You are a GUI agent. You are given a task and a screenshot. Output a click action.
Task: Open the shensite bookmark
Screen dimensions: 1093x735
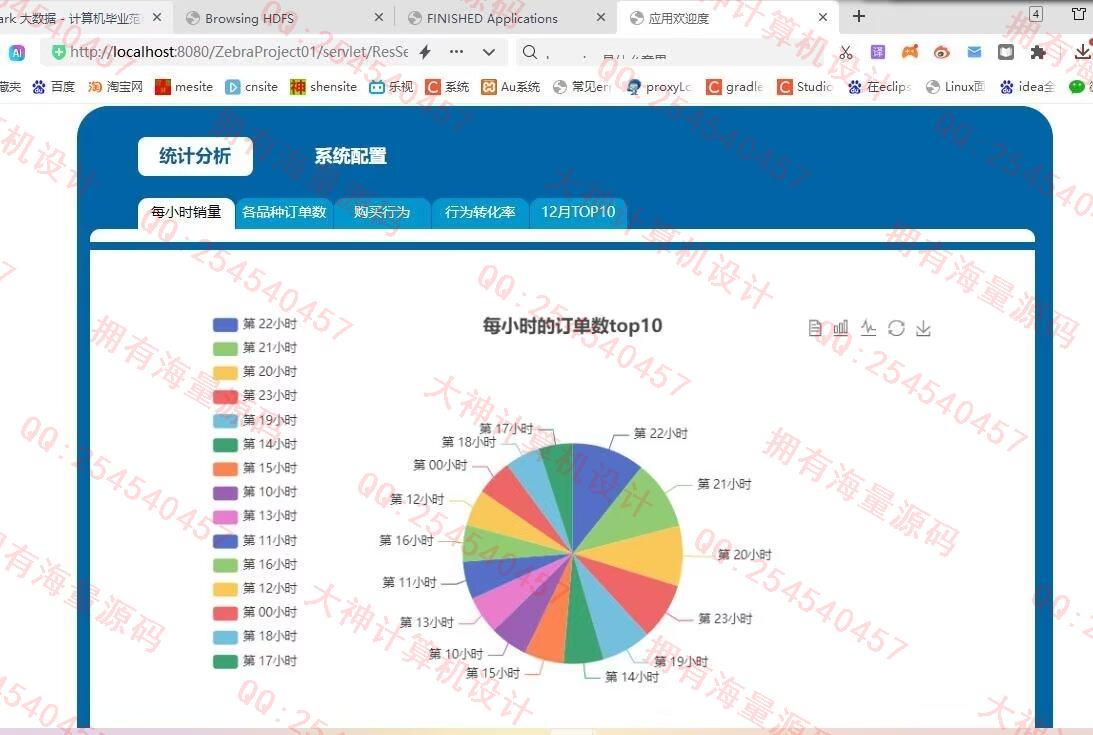pyautogui.click(x=323, y=86)
